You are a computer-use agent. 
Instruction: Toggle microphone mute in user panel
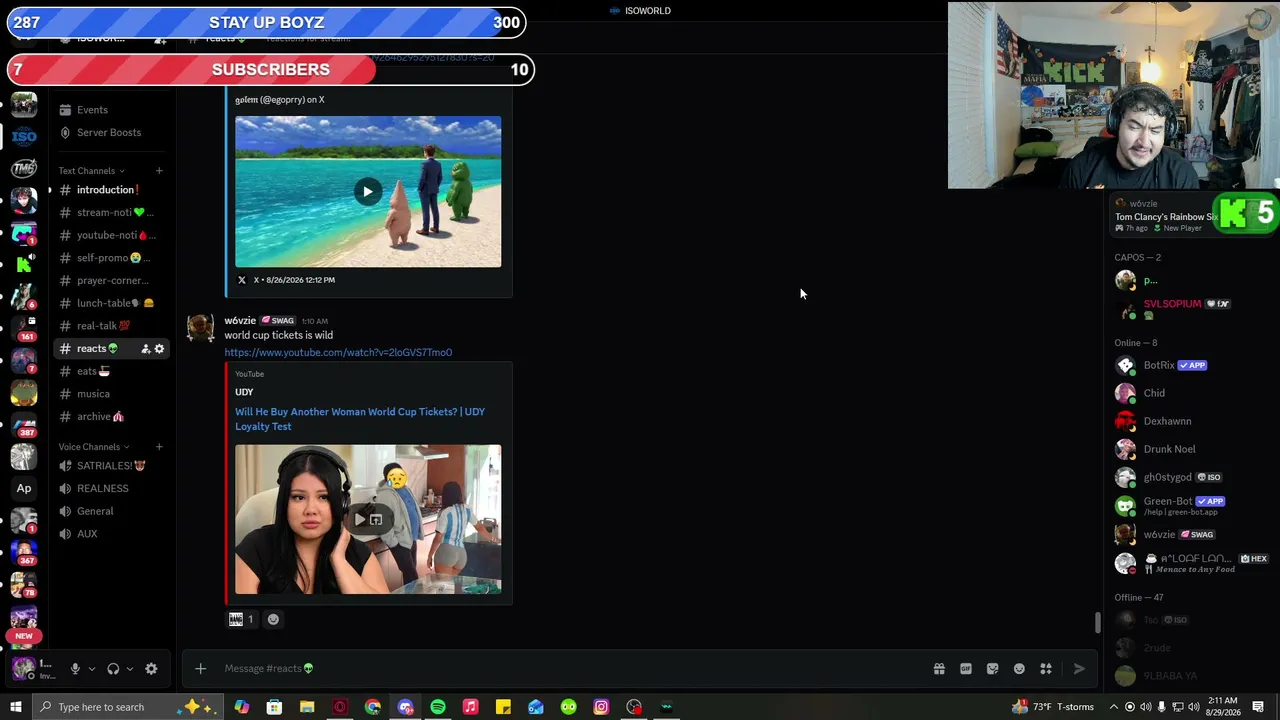coord(75,669)
